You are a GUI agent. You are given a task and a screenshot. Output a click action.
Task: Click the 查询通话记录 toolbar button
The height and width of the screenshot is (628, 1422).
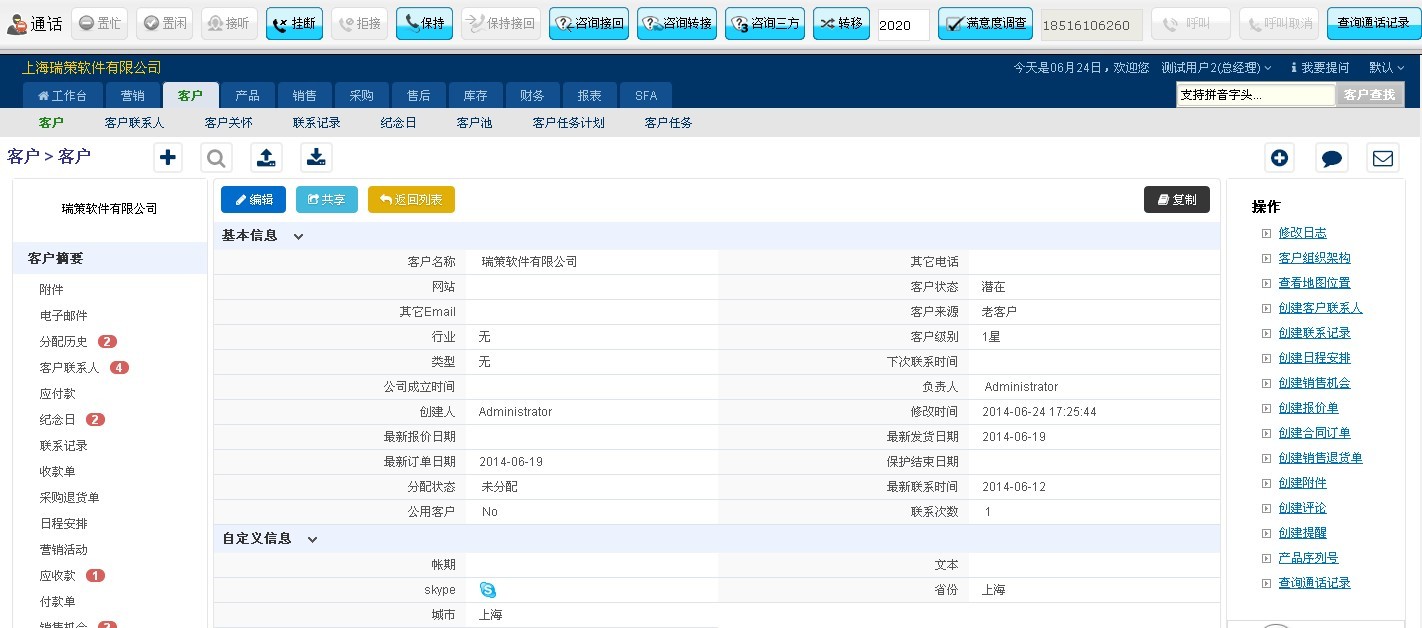[1373, 24]
